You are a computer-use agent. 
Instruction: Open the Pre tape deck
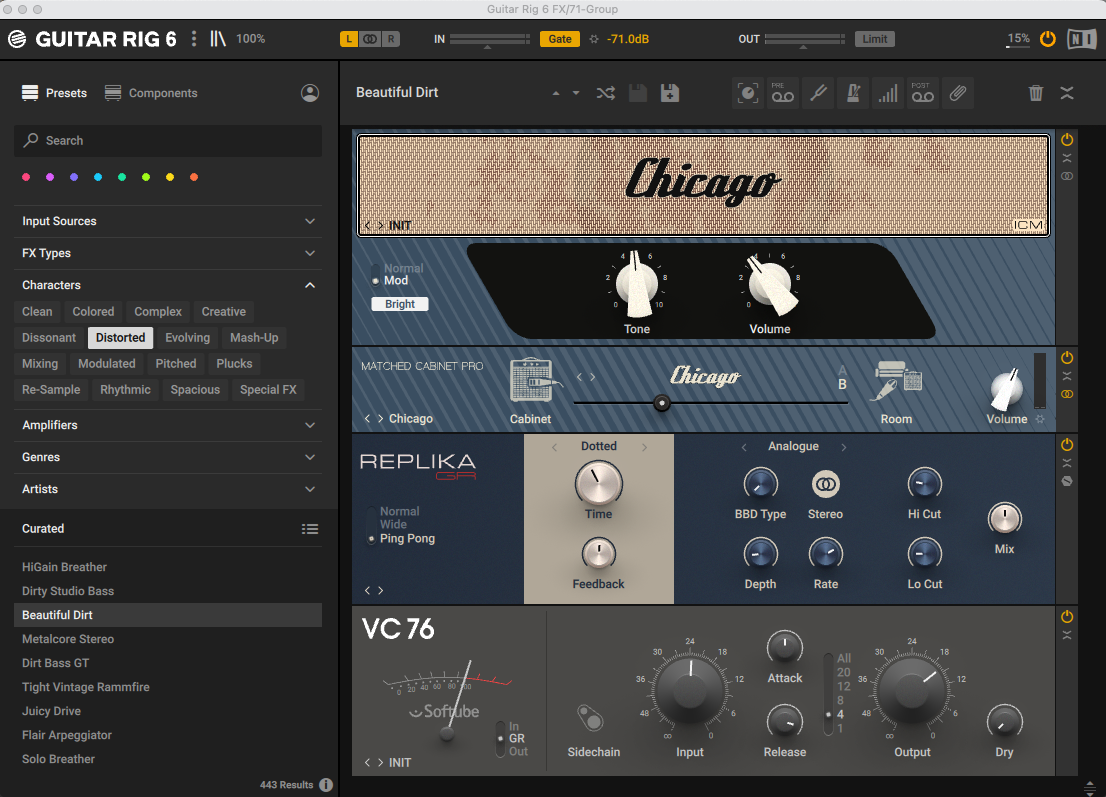[783, 93]
